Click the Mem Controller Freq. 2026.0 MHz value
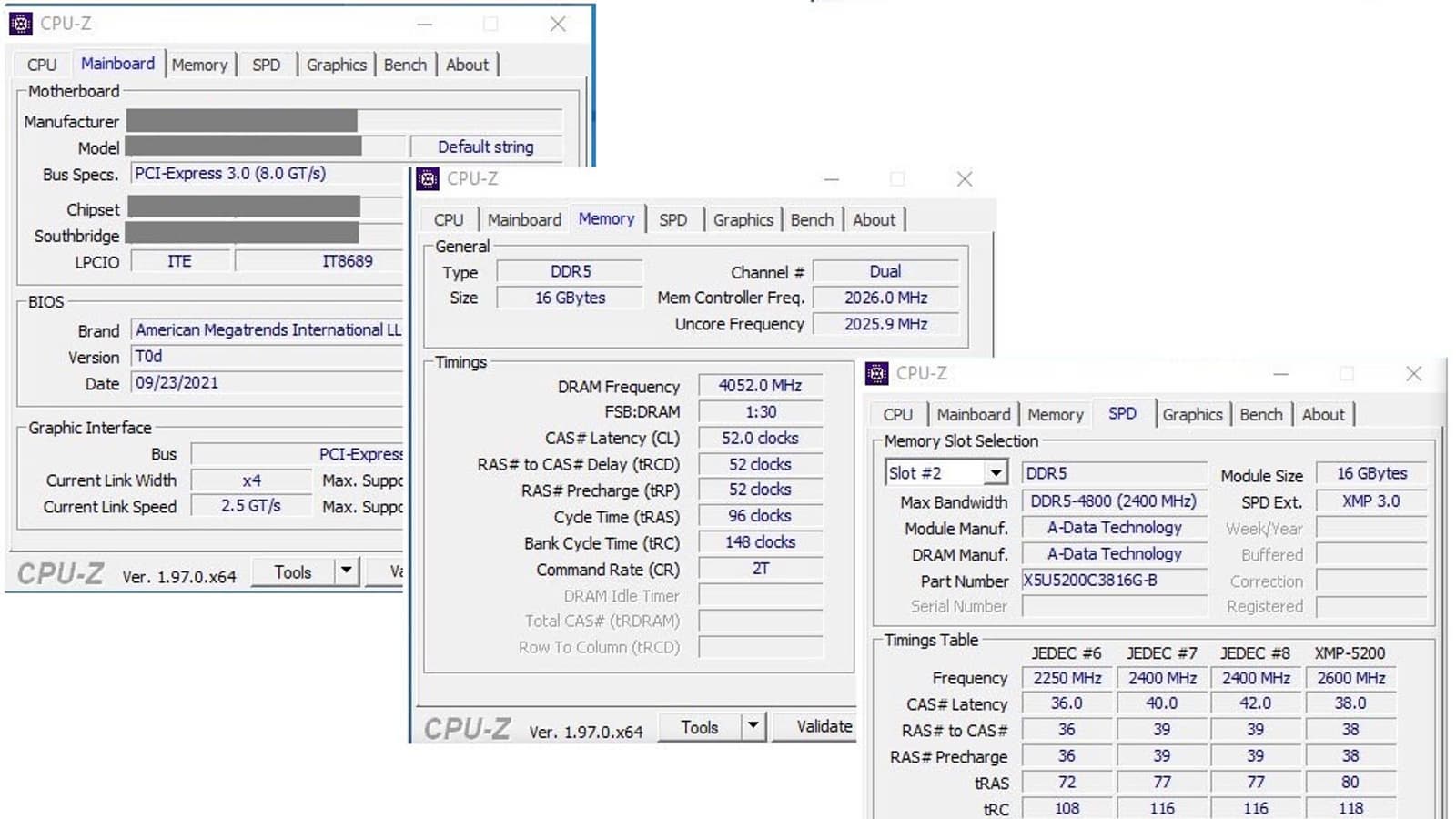Image resolution: width=1456 pixels, height=819 pixels. (886, 298)
